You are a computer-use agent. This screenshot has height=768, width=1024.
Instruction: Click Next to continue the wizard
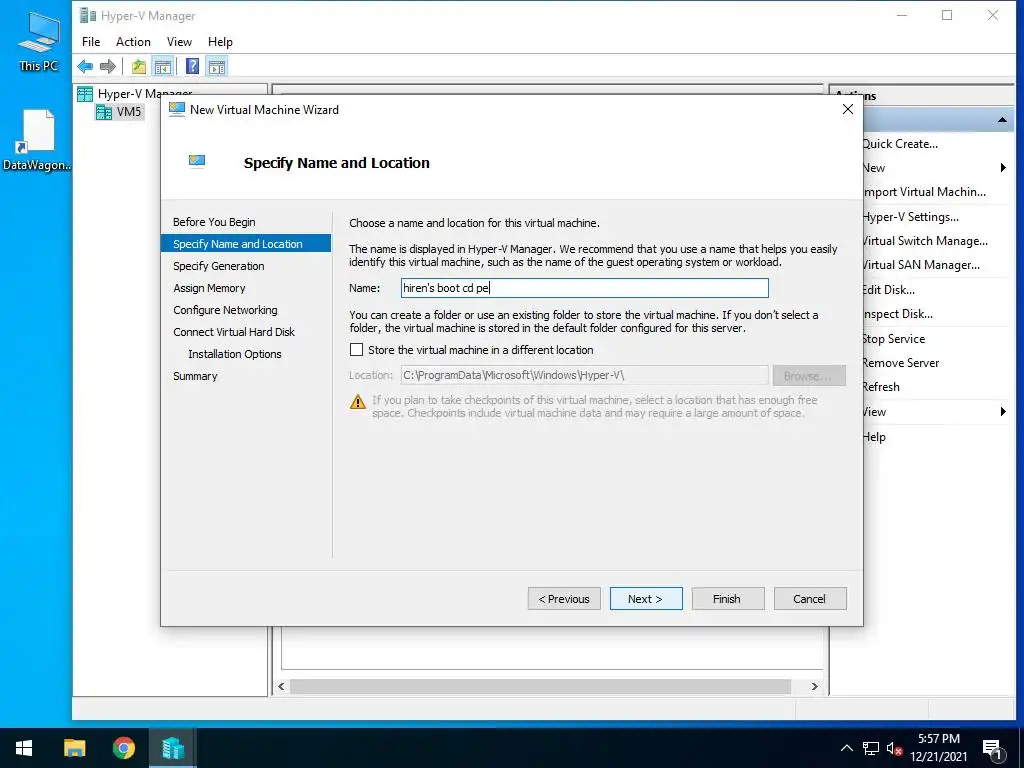[x=646, y=599]
